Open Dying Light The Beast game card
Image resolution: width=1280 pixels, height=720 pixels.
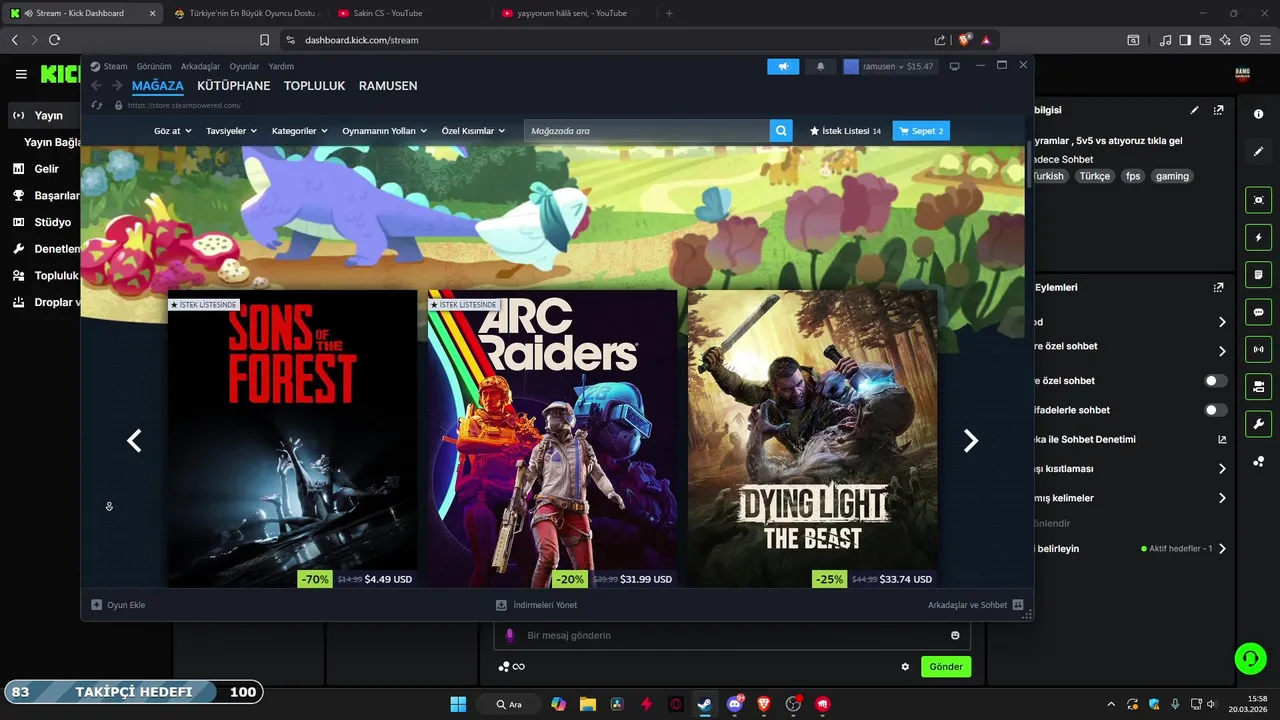pyautogui.click(x=812, y=439)
